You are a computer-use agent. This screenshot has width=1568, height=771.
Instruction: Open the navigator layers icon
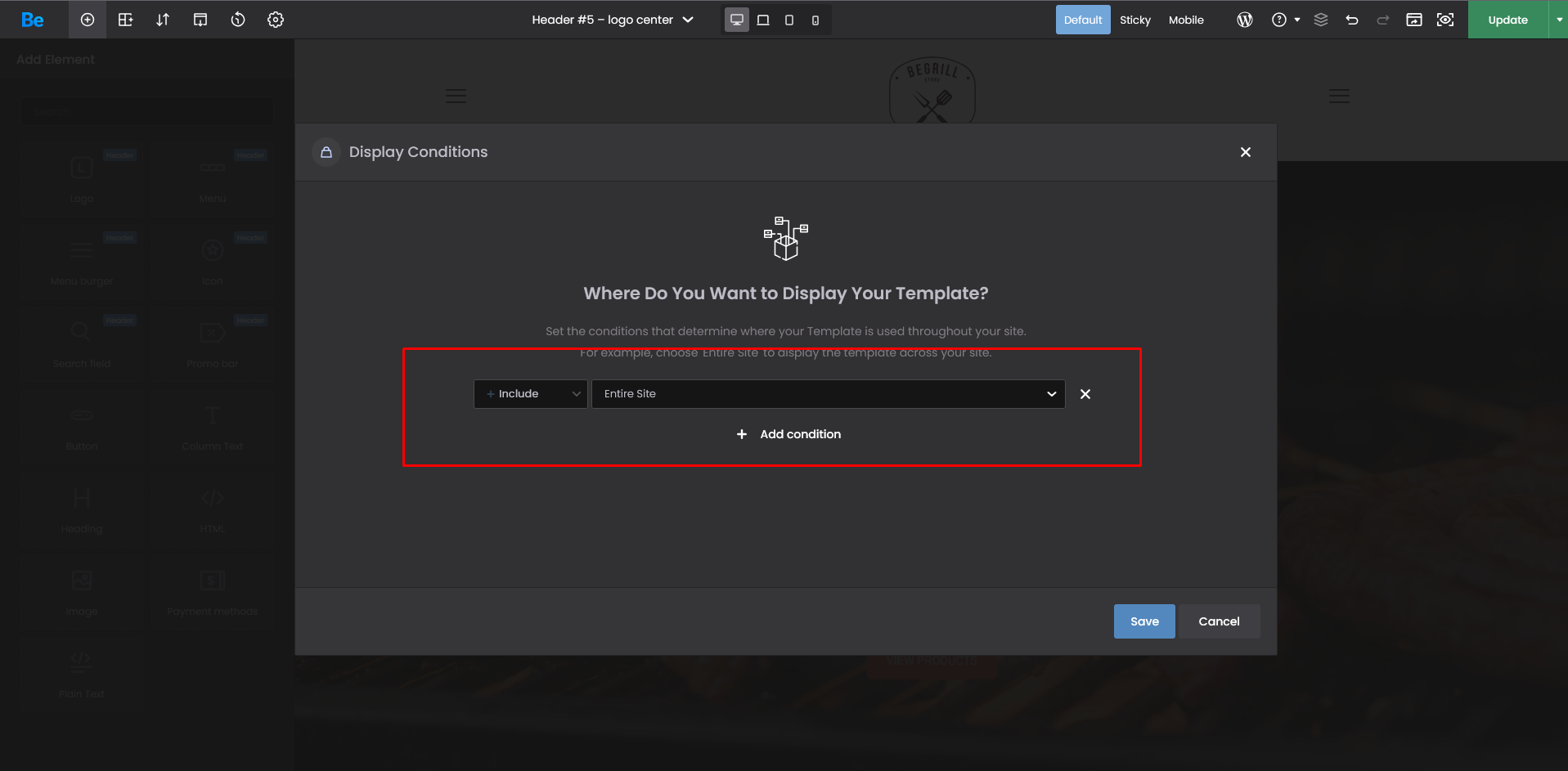click(1321, 20)
